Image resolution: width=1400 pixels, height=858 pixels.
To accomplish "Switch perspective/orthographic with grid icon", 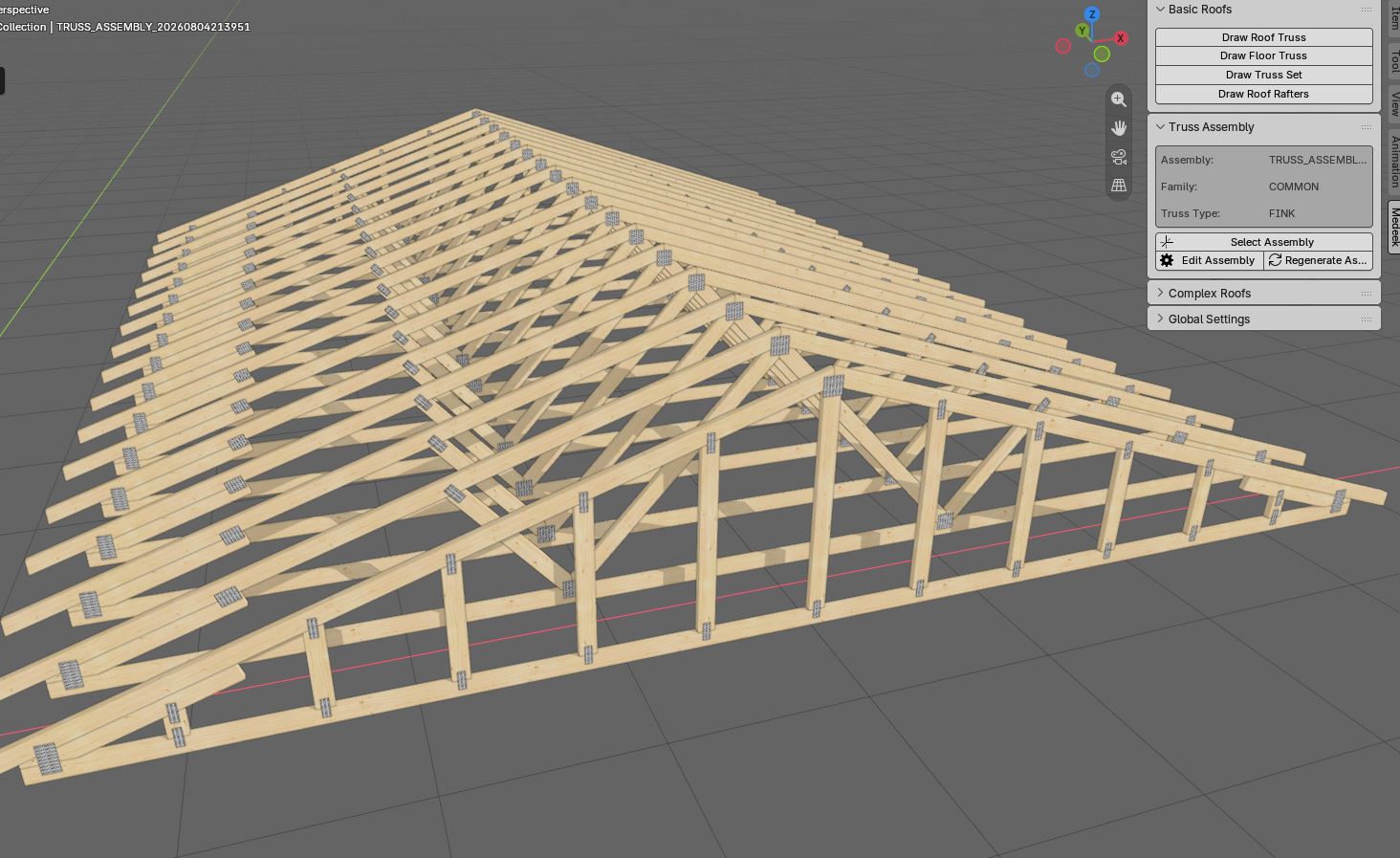I will [1119, 186].
